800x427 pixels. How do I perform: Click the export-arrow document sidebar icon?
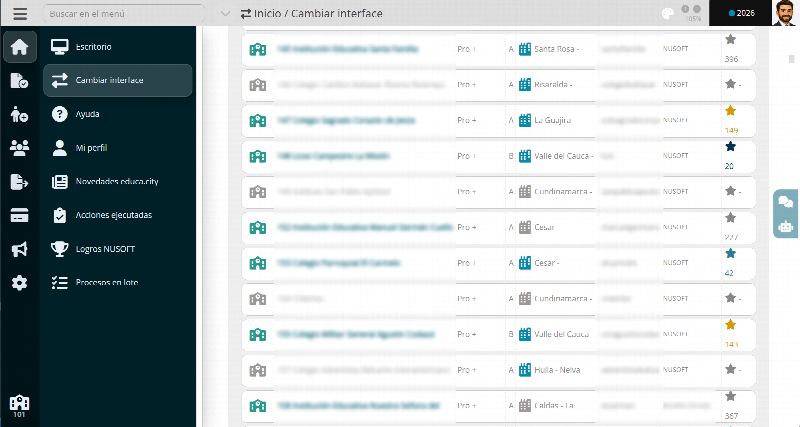(x=19, y=182)
